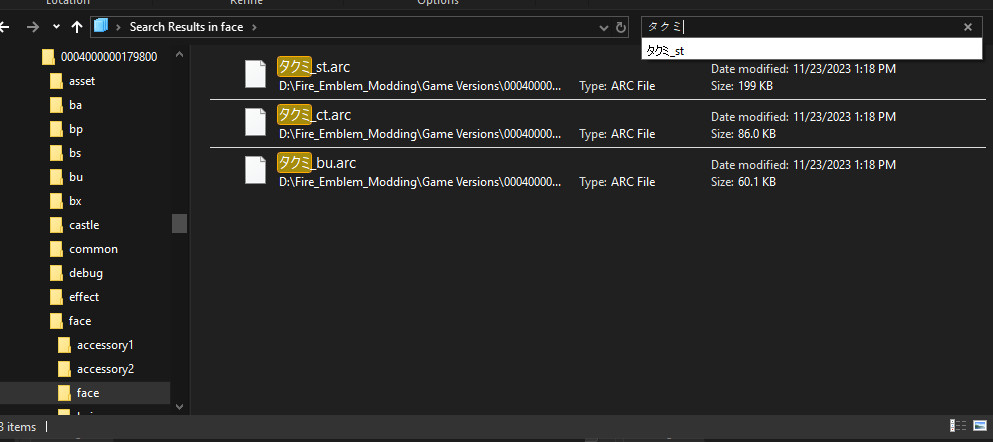Switch to details view in status bar
The height and width of the screenshot is (442, 993).
(959, 426)
